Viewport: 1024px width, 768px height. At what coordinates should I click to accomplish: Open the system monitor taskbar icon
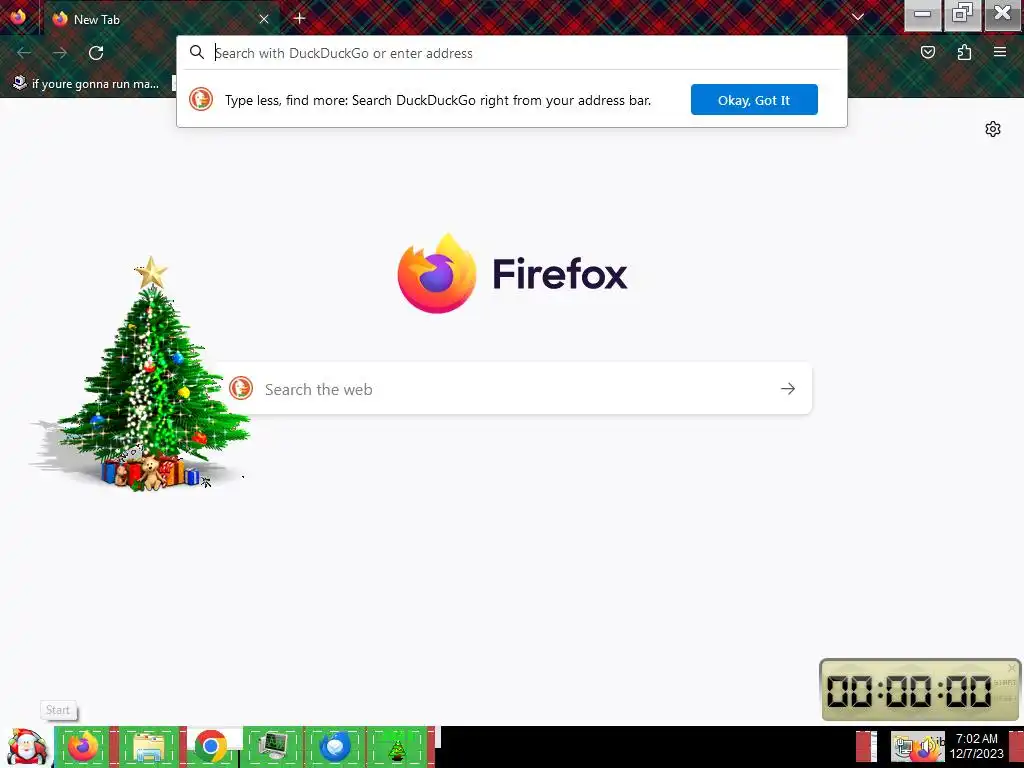click(x=273, y=746)
